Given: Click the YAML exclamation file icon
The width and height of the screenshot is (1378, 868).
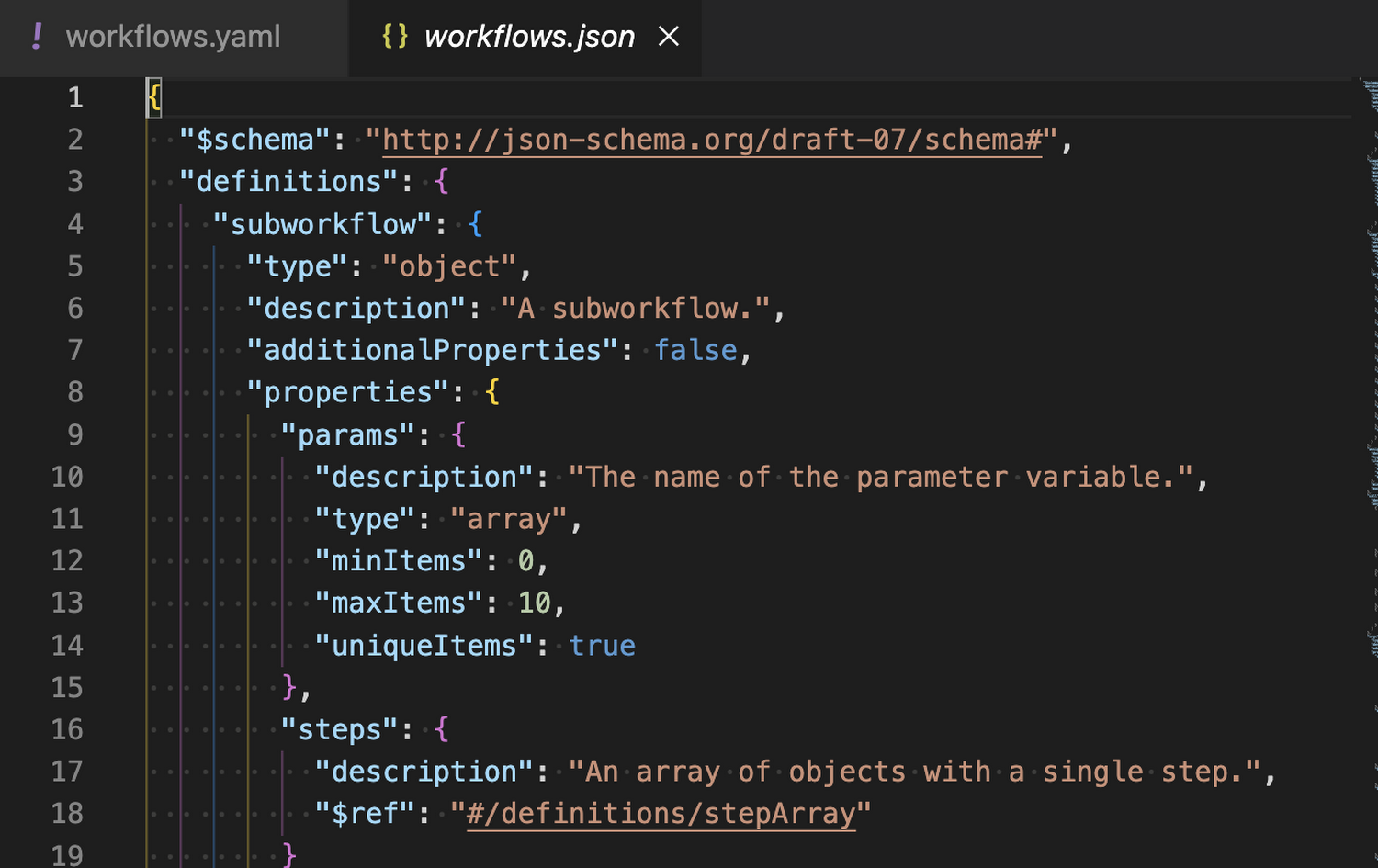Looking at the screenshot, I should [x=37, y=37].
